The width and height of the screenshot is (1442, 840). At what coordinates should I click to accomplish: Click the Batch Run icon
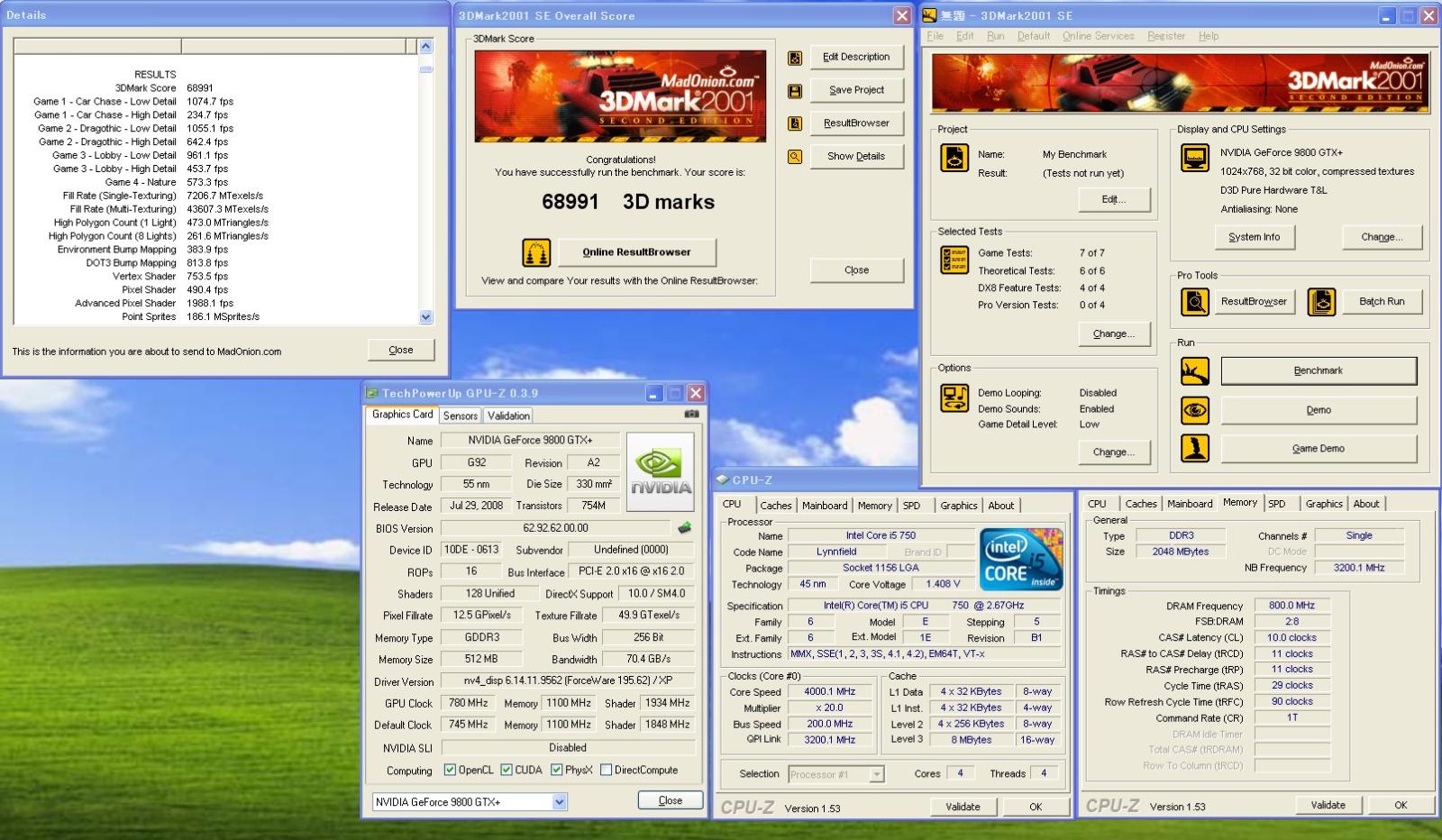coord(1321,302)
